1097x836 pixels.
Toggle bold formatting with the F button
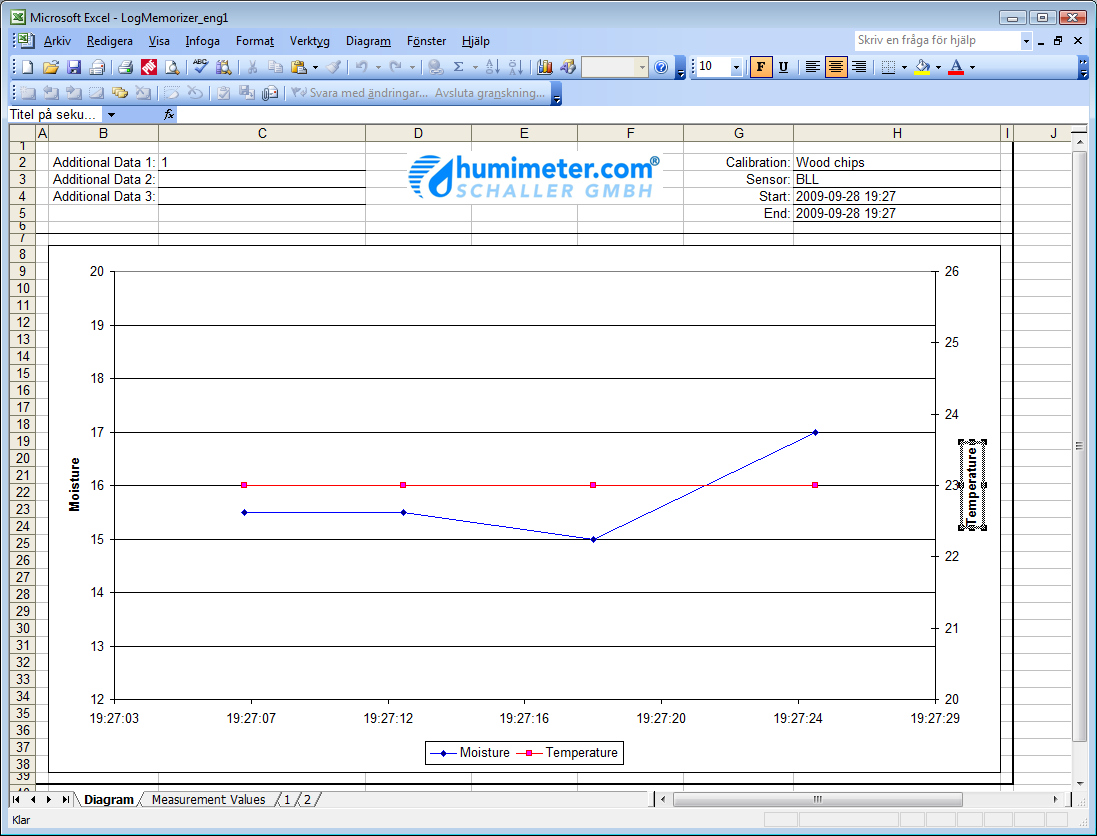tap(760, 67)
